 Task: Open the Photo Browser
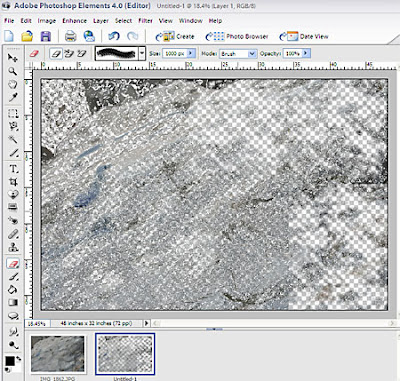(237, 36)
